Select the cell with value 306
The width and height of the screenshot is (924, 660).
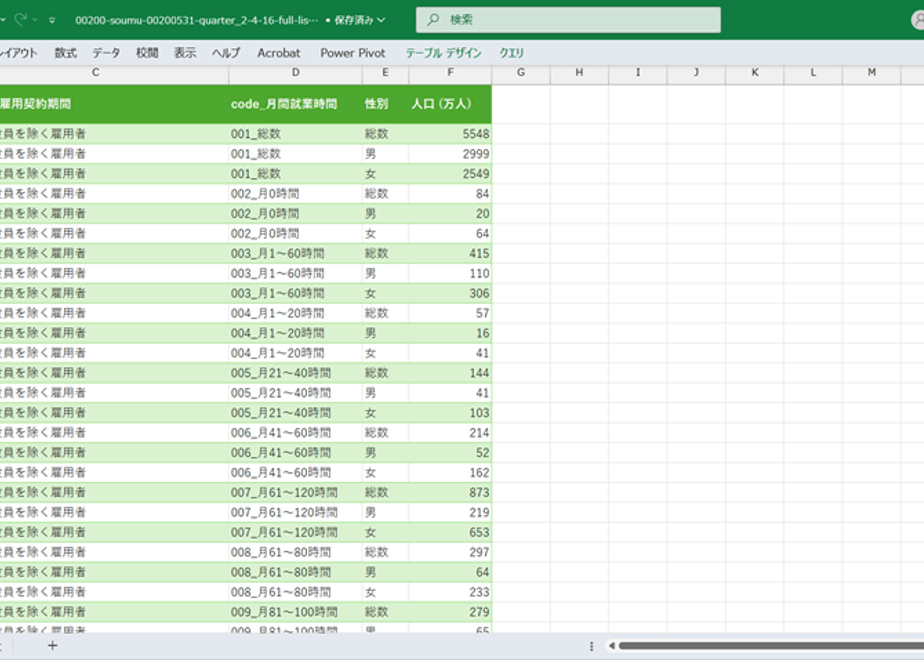click(x=450, y=293)
